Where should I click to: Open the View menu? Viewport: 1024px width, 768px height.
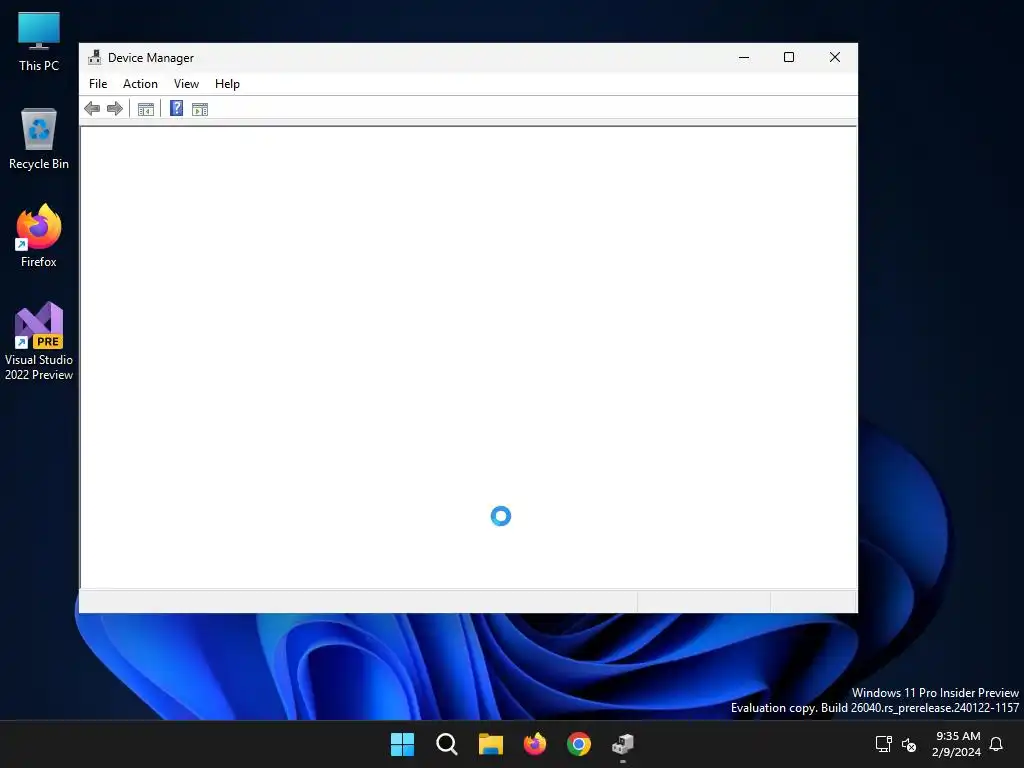coord(186,84)
